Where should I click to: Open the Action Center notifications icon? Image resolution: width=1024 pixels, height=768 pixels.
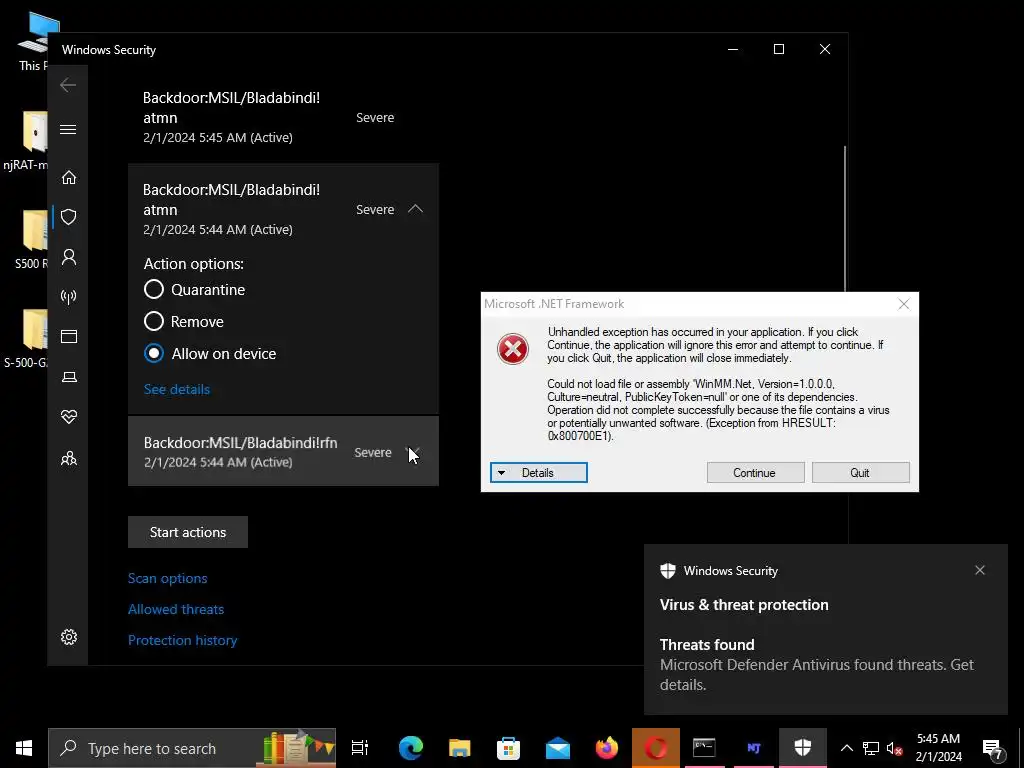click(992, 748)
